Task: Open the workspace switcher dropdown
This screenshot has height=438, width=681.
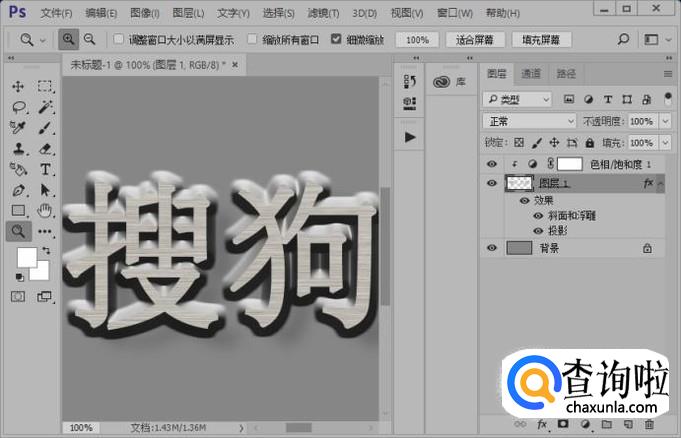Action: click(656, 40)
